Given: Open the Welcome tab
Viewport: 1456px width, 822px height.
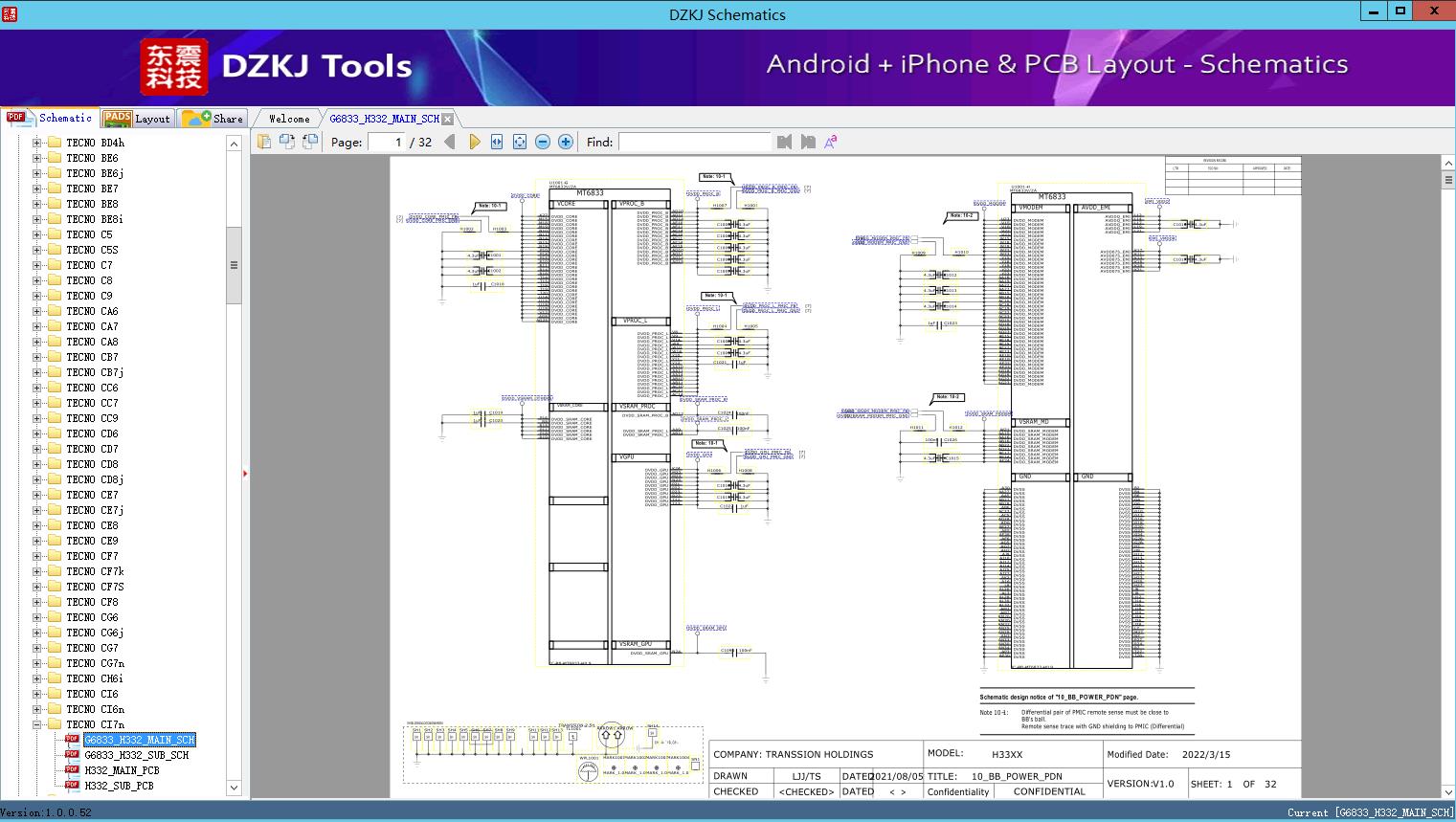Looking at the screenshot, I should (289, 119).
